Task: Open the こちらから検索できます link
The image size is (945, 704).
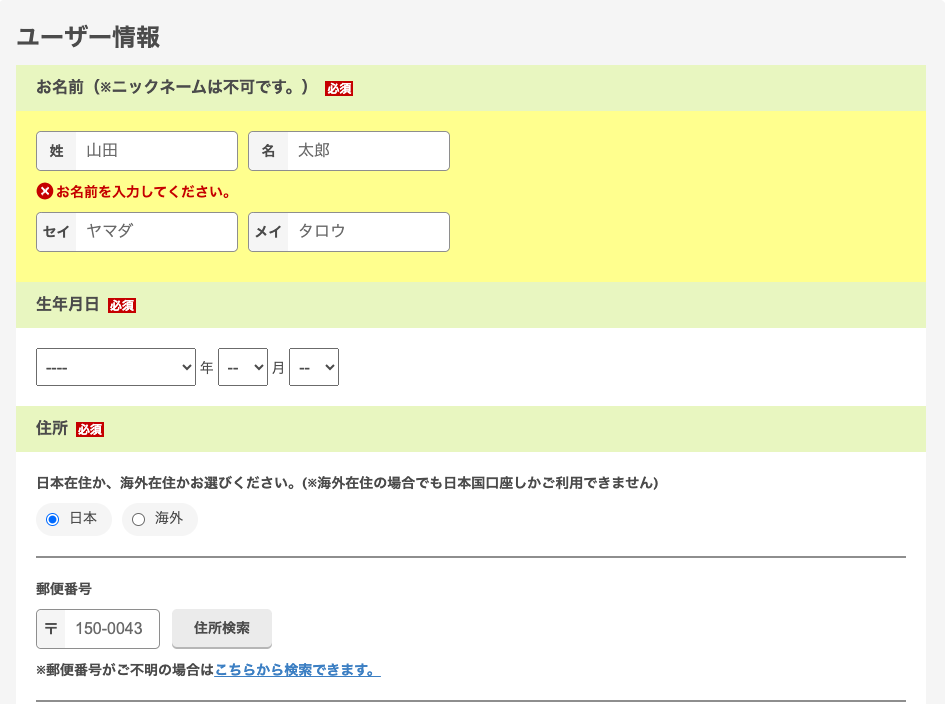Action: [x=297, y=670]
